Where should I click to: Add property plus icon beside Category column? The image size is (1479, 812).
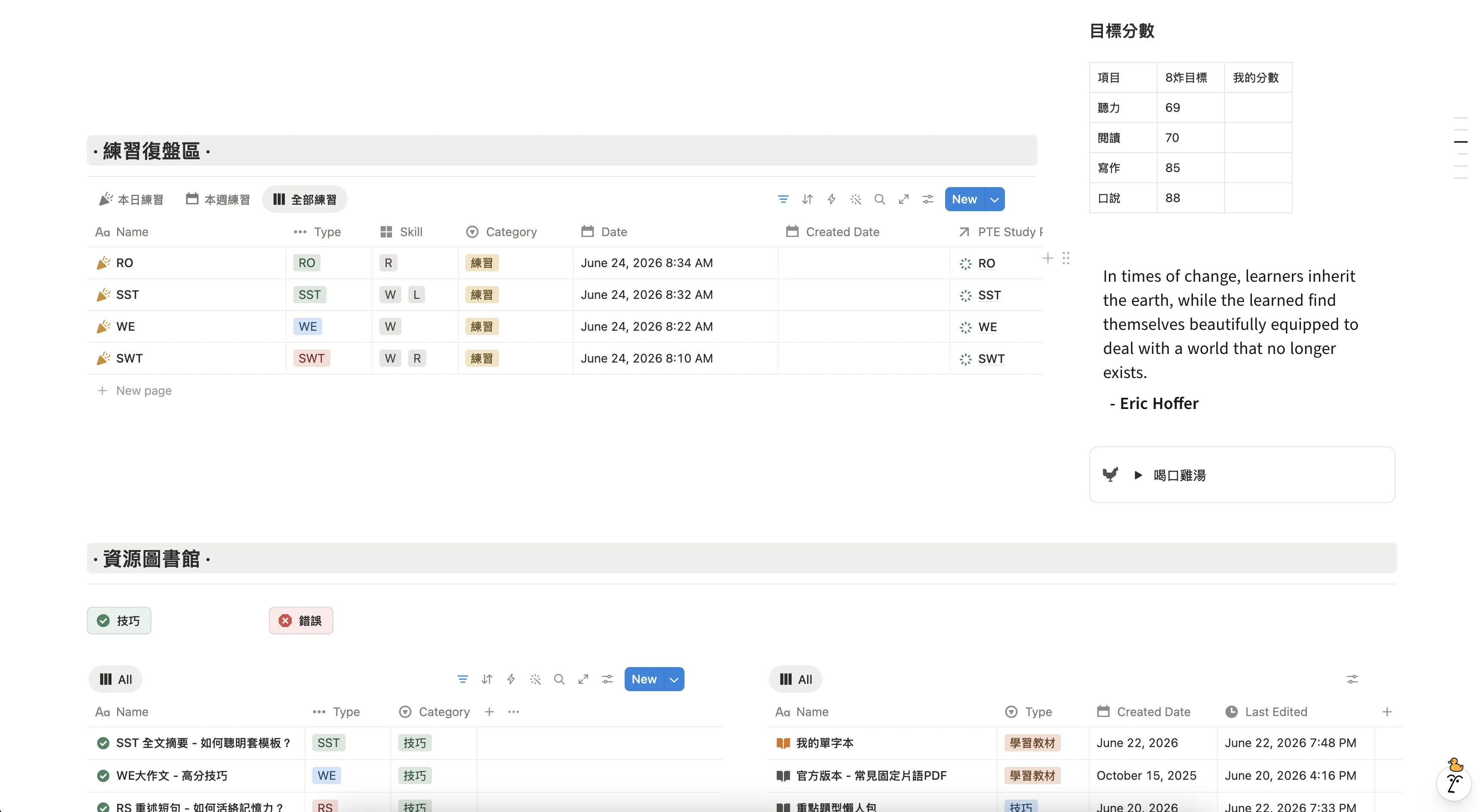point(489,712)
